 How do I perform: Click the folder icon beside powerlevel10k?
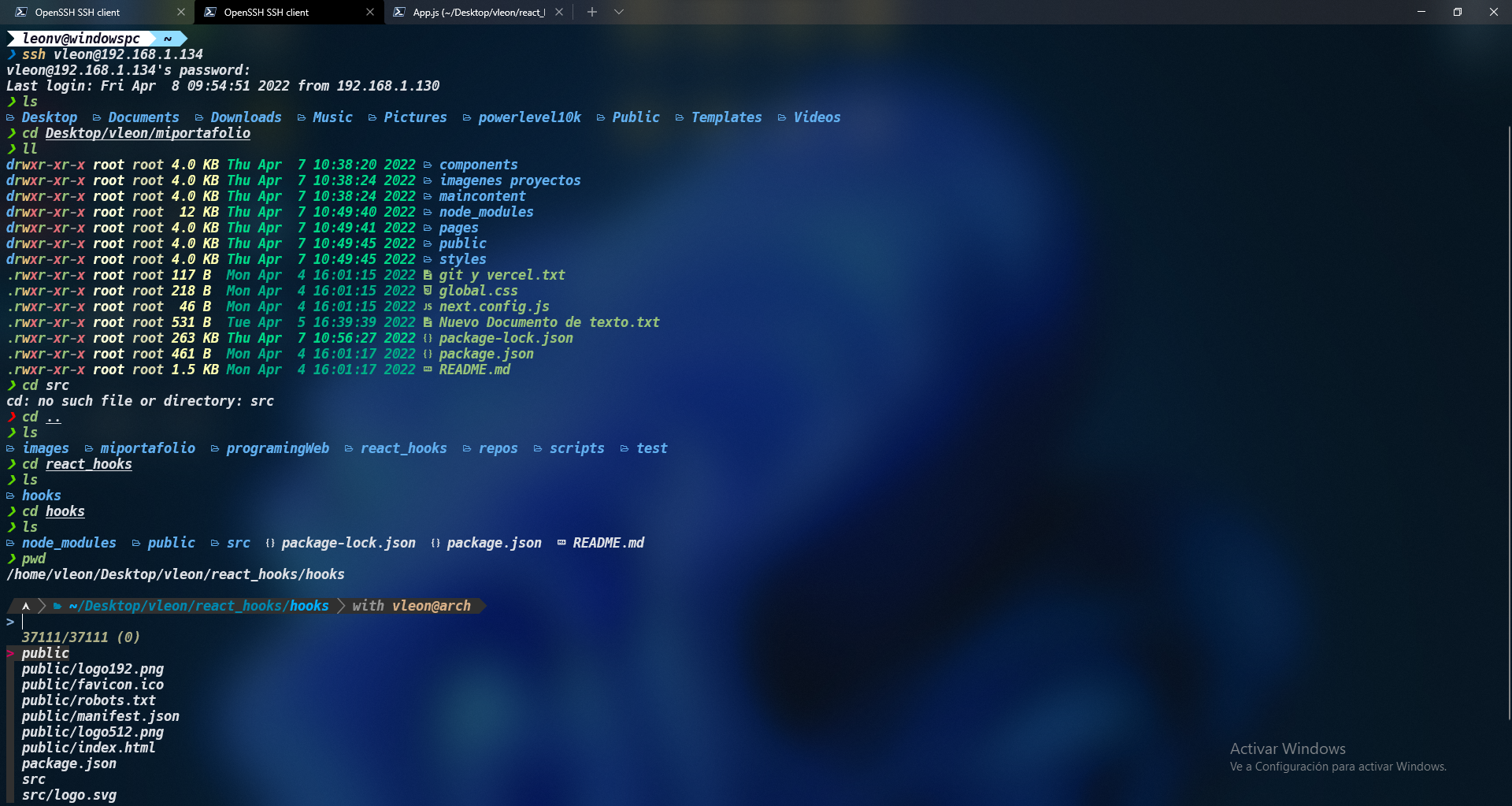(x=467, y=117)
